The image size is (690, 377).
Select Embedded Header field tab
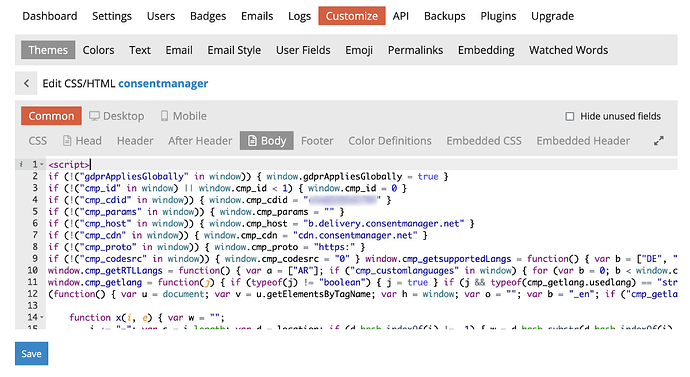pos(583,141)
